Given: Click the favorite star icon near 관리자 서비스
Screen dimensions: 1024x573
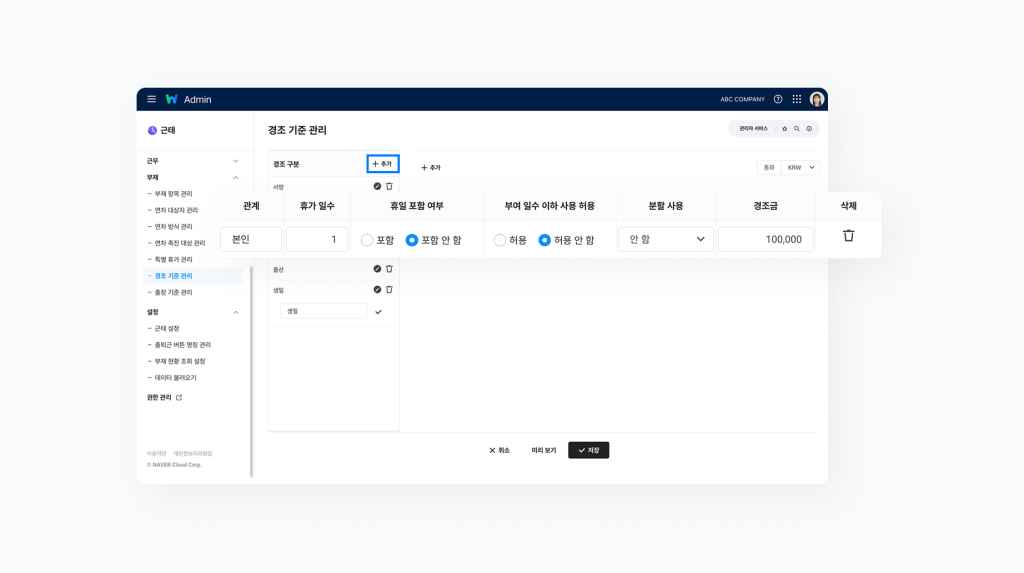Looking at the screenshot, I should coord(784,129).
